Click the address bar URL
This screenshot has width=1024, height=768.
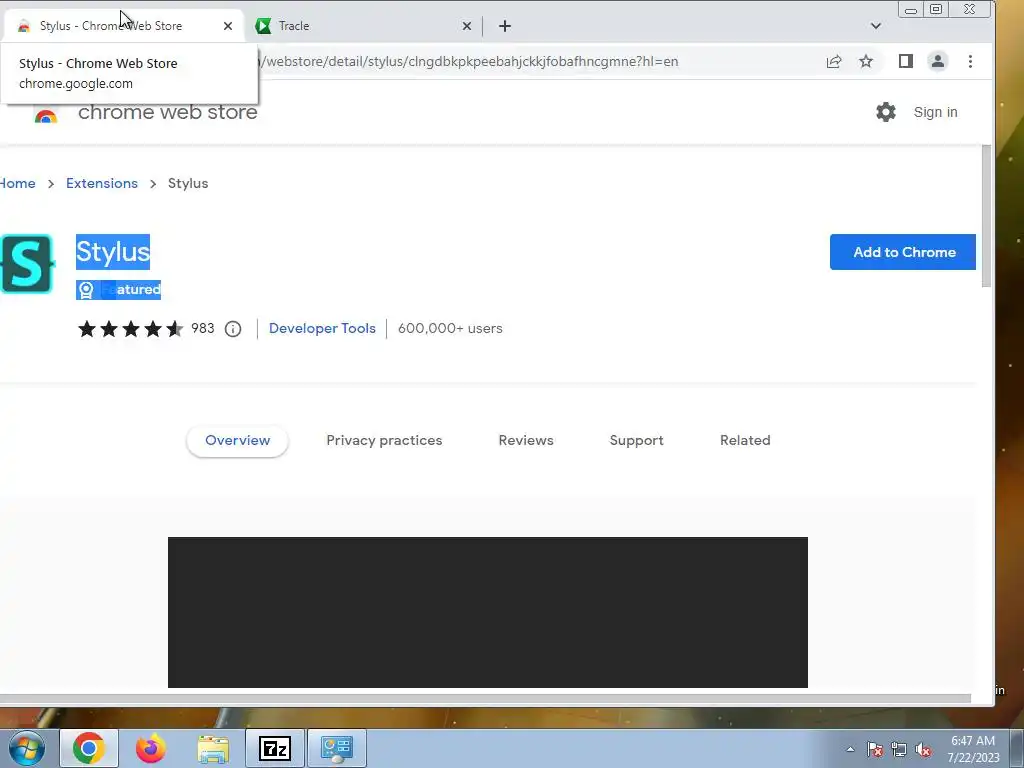[x=470, y=61]
